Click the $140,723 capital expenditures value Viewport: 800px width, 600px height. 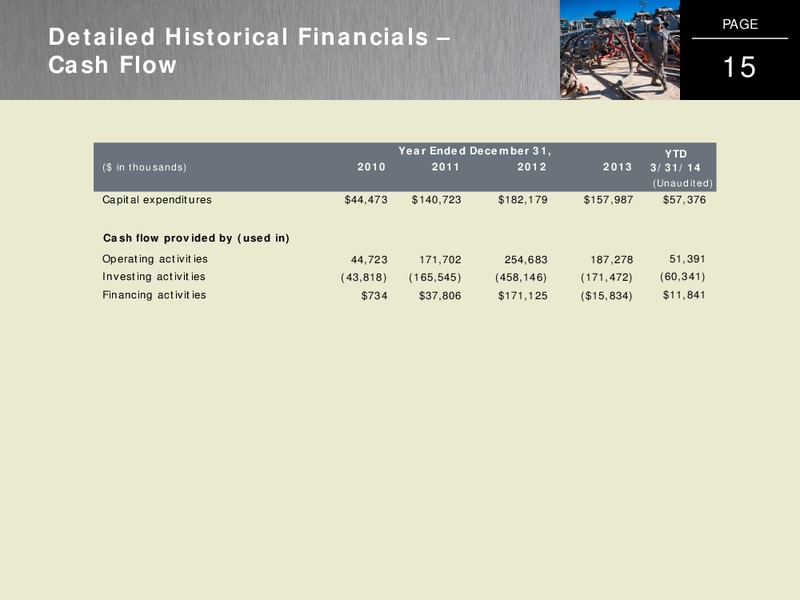tap(436, 200)
